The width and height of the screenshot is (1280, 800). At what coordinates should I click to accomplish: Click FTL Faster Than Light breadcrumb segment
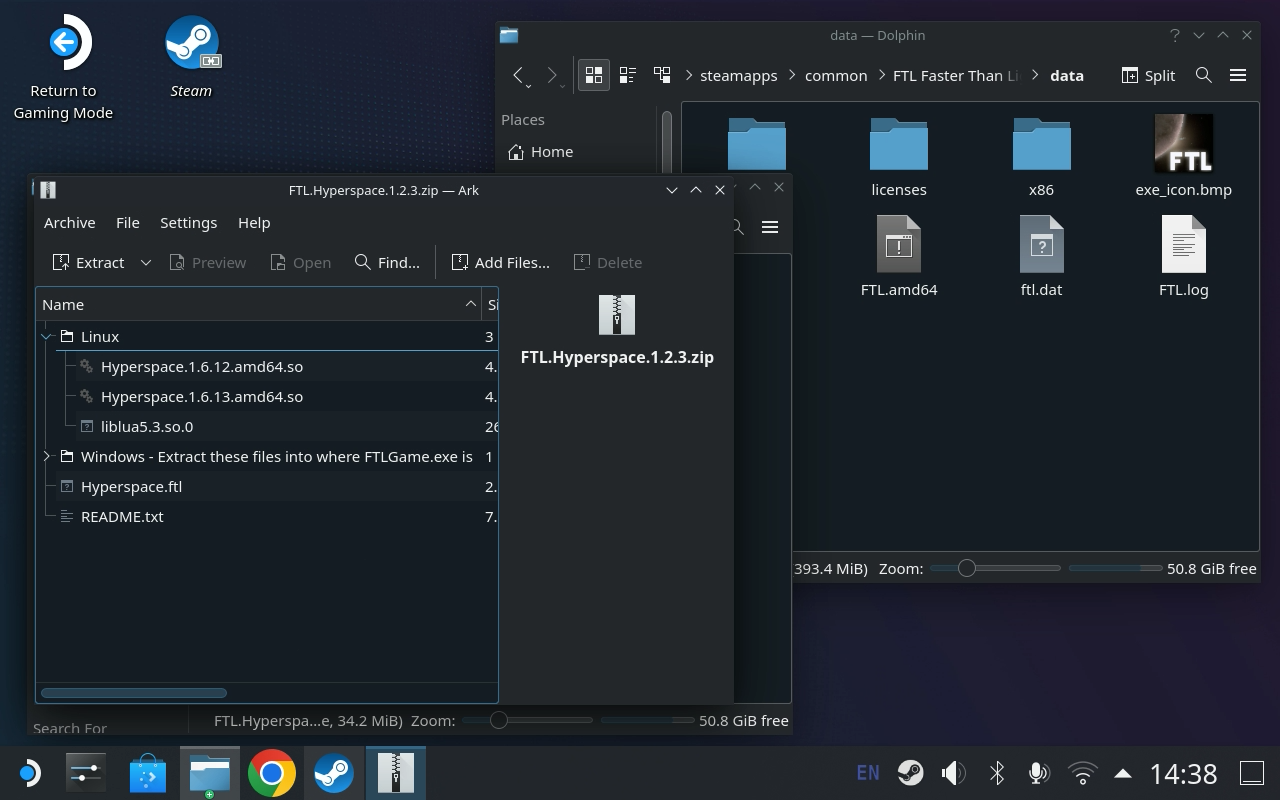956,75
